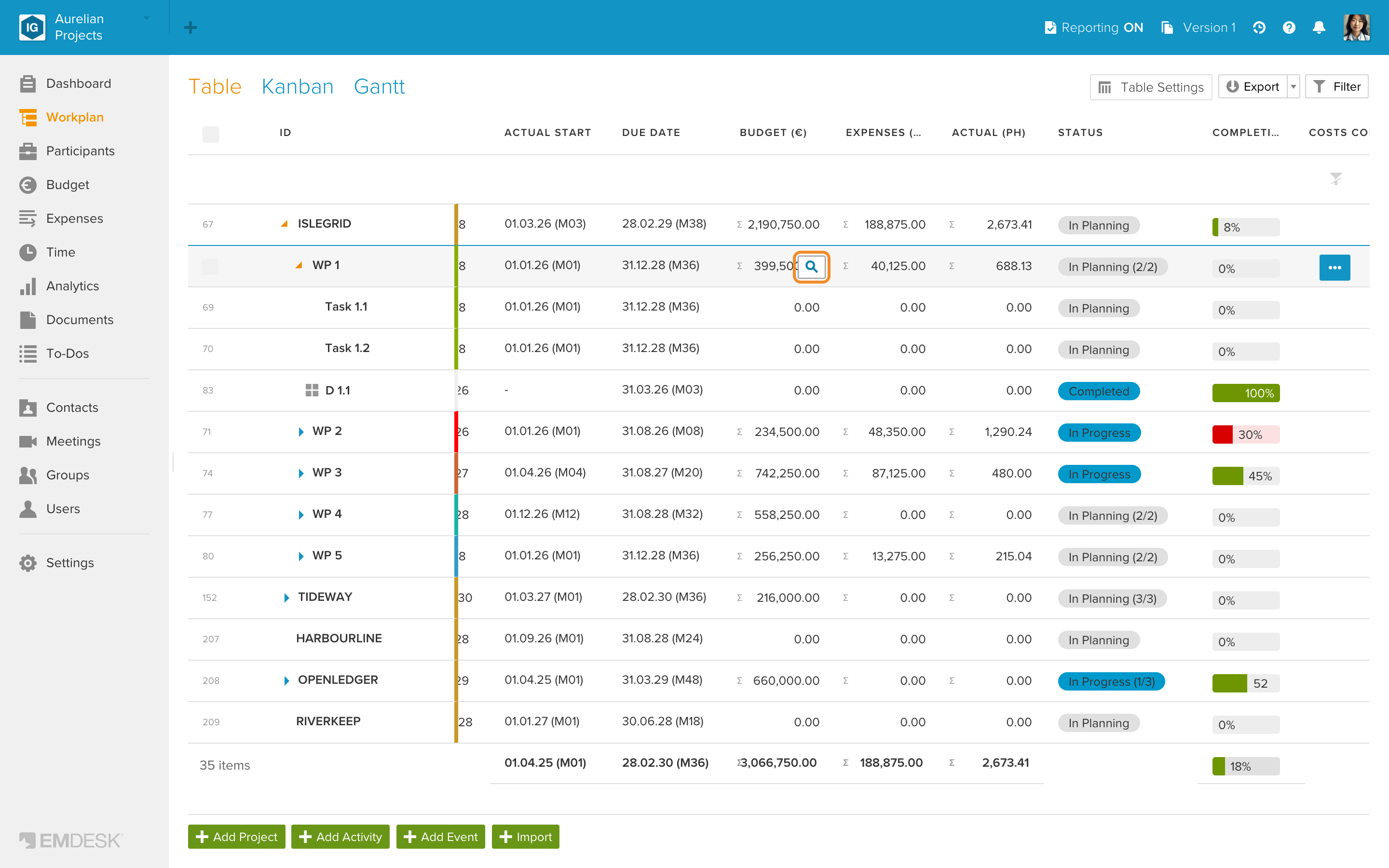The width and height of the screenshot is (1389, 868).
Task: Click the WP 3 45% completion bar
Action: coord(1246,476)
